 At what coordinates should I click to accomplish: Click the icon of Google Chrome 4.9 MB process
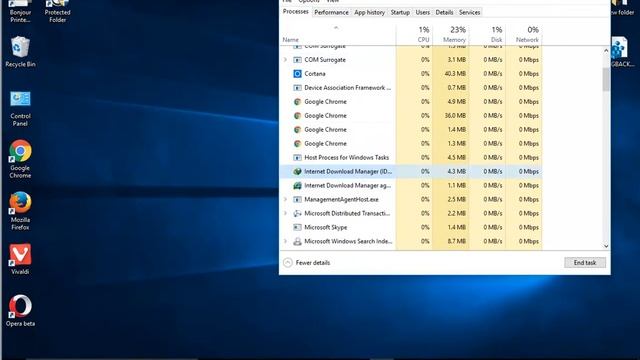tap(298, 102)
